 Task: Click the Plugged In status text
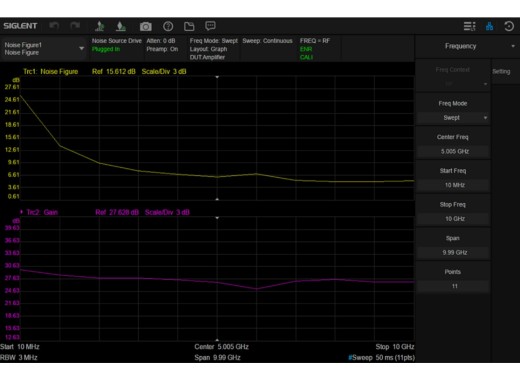tap(106, 49)
